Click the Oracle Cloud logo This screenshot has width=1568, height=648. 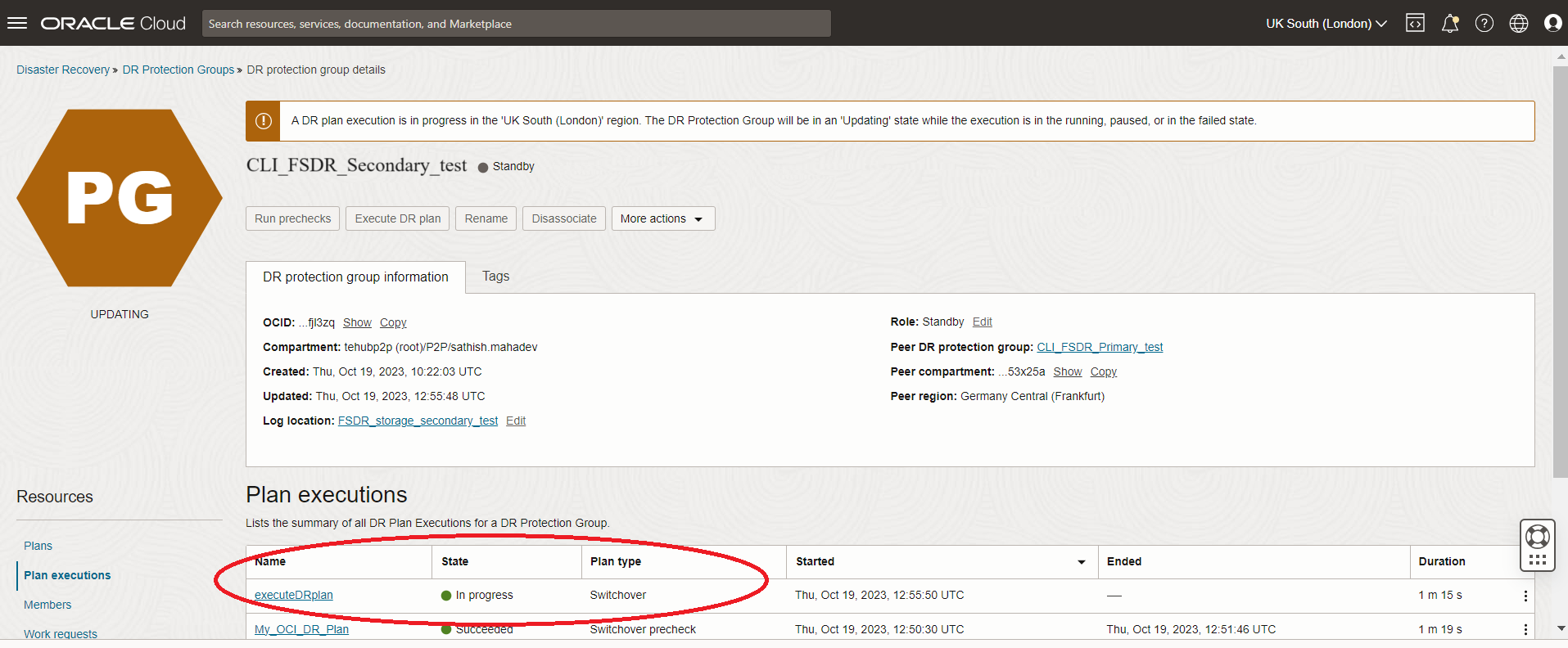click(x=113, y=23)
